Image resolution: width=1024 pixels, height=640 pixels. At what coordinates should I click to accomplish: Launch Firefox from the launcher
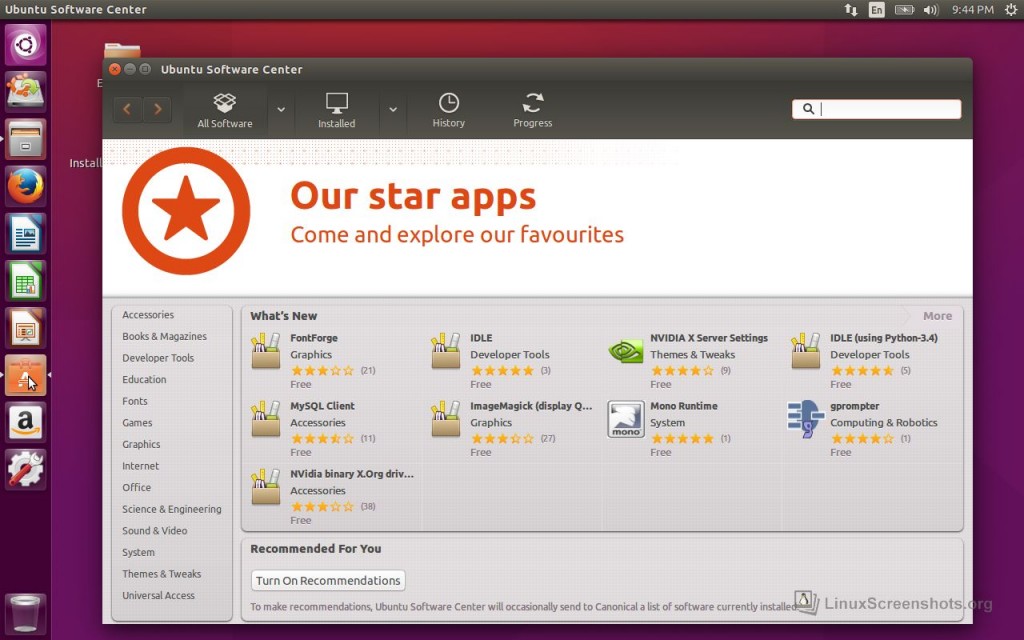[25, 186]
